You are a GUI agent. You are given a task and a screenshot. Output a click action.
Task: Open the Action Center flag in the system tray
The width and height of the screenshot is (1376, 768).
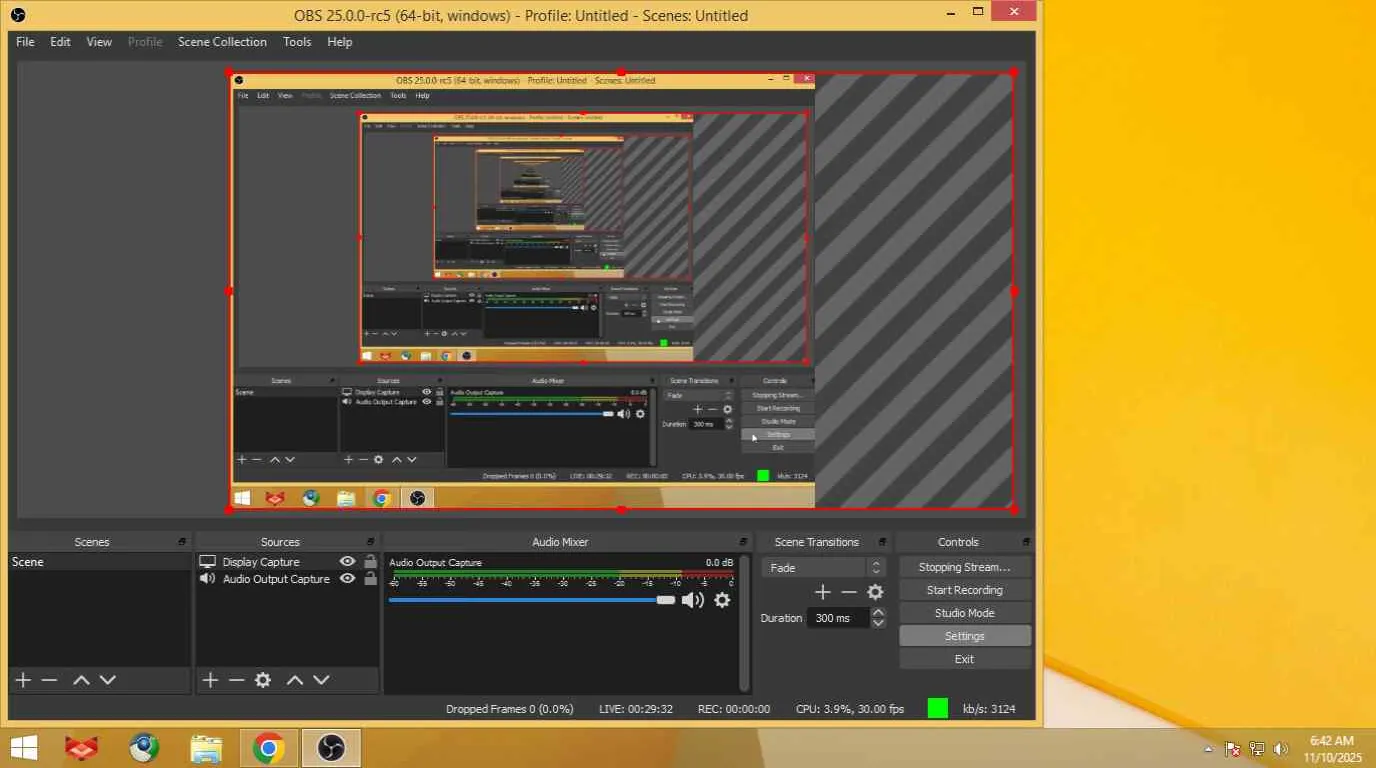(1233, 749)
